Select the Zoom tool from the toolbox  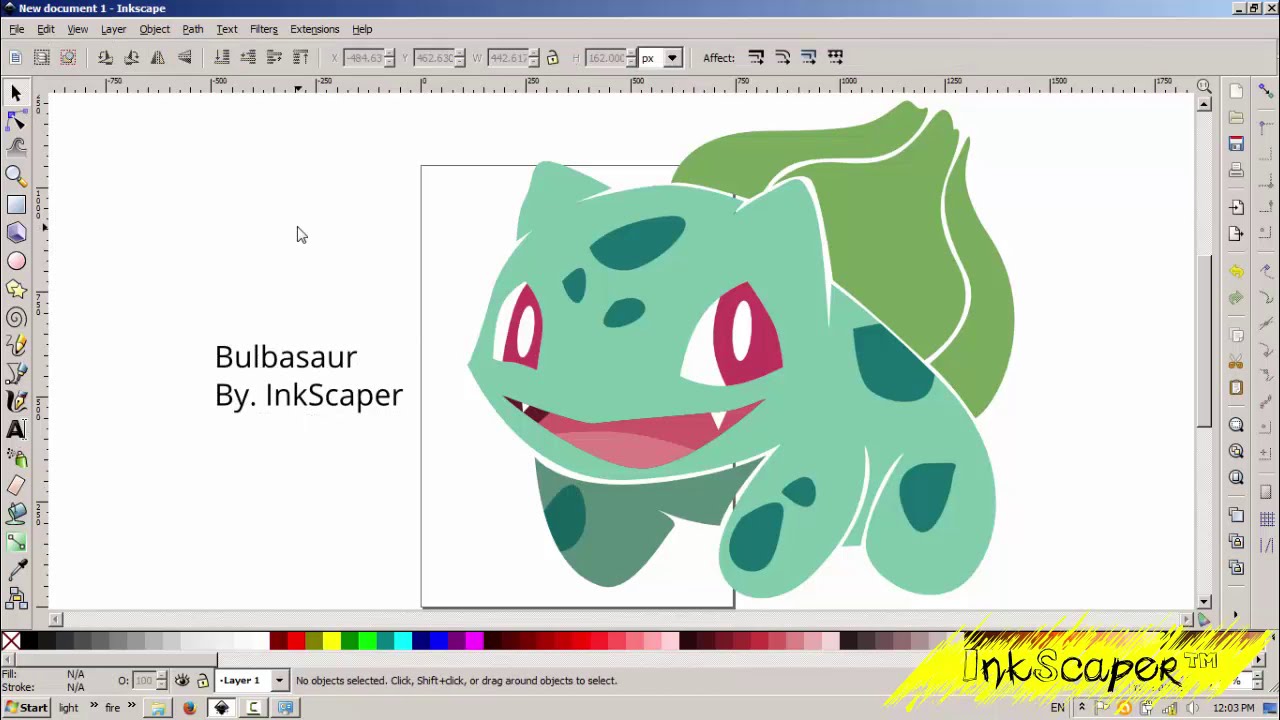point(16,176)
